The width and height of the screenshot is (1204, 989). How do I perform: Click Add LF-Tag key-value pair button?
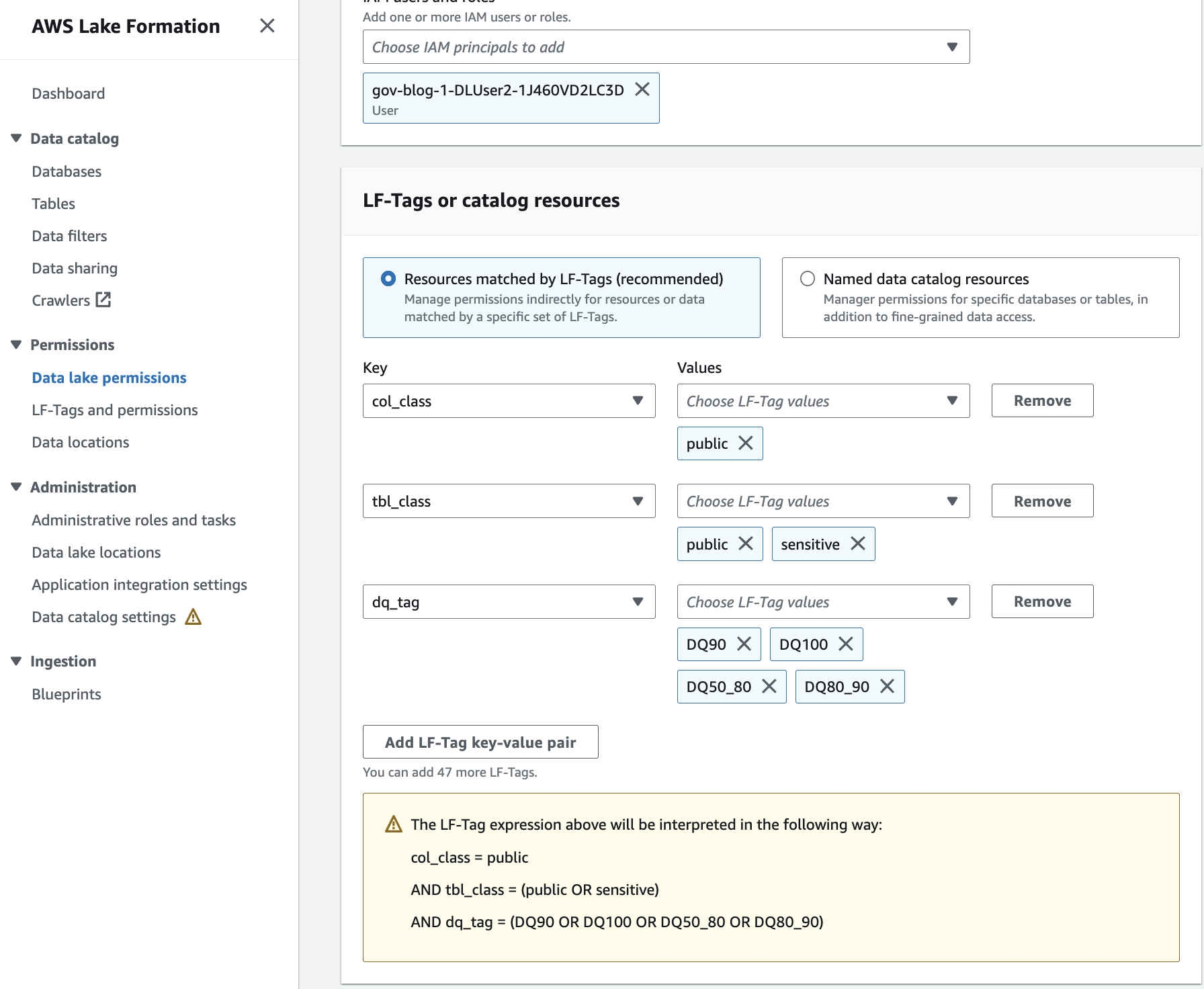pos(480,742)
